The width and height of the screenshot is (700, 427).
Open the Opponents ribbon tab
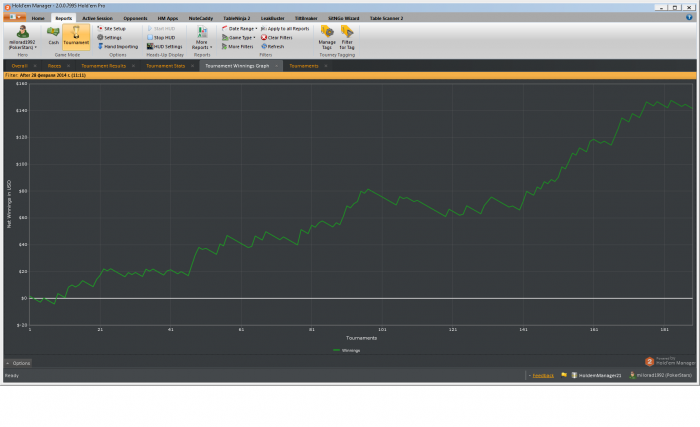pos(135,18)
